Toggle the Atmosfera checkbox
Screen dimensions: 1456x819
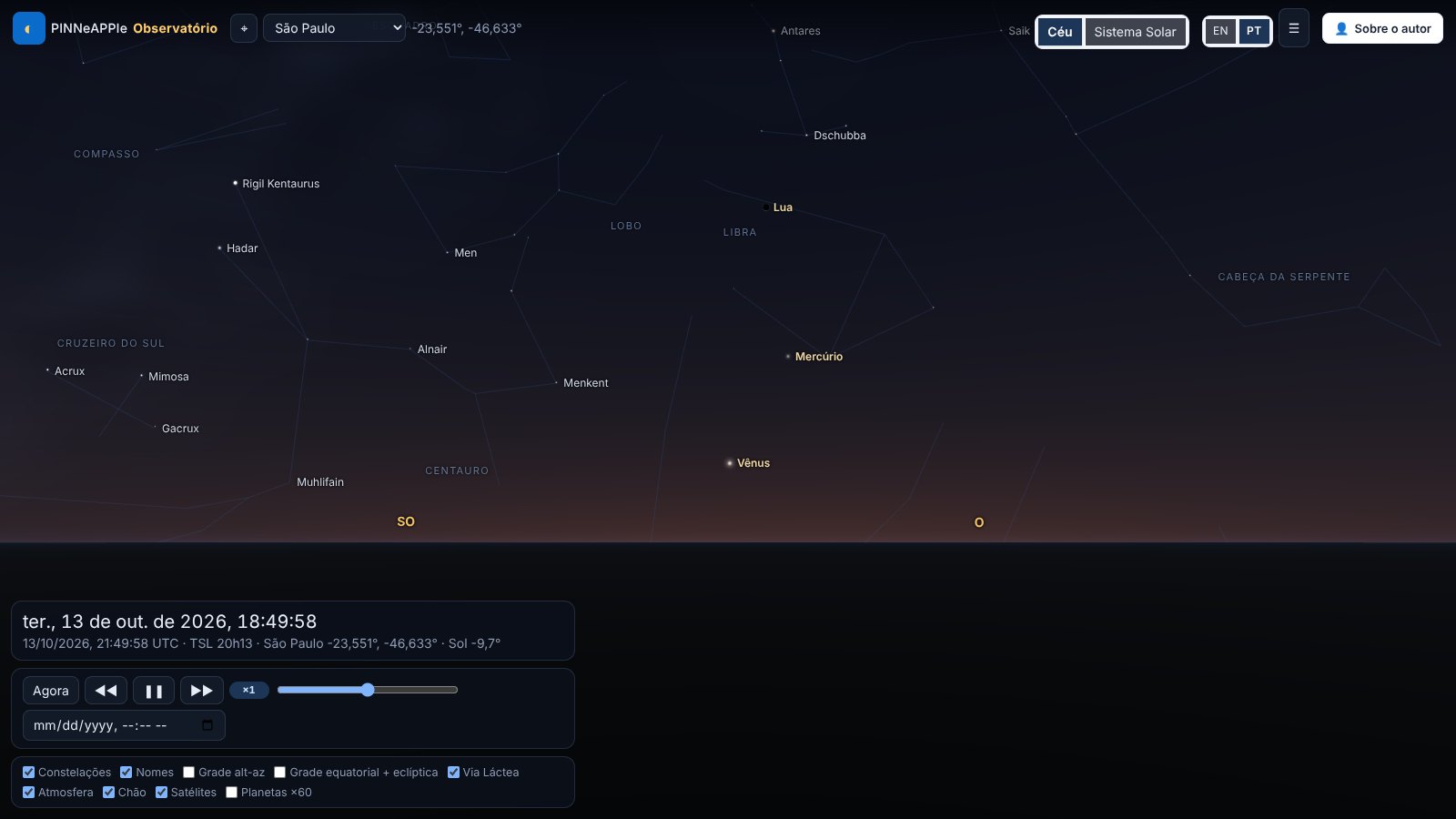[x=28, y=792]
